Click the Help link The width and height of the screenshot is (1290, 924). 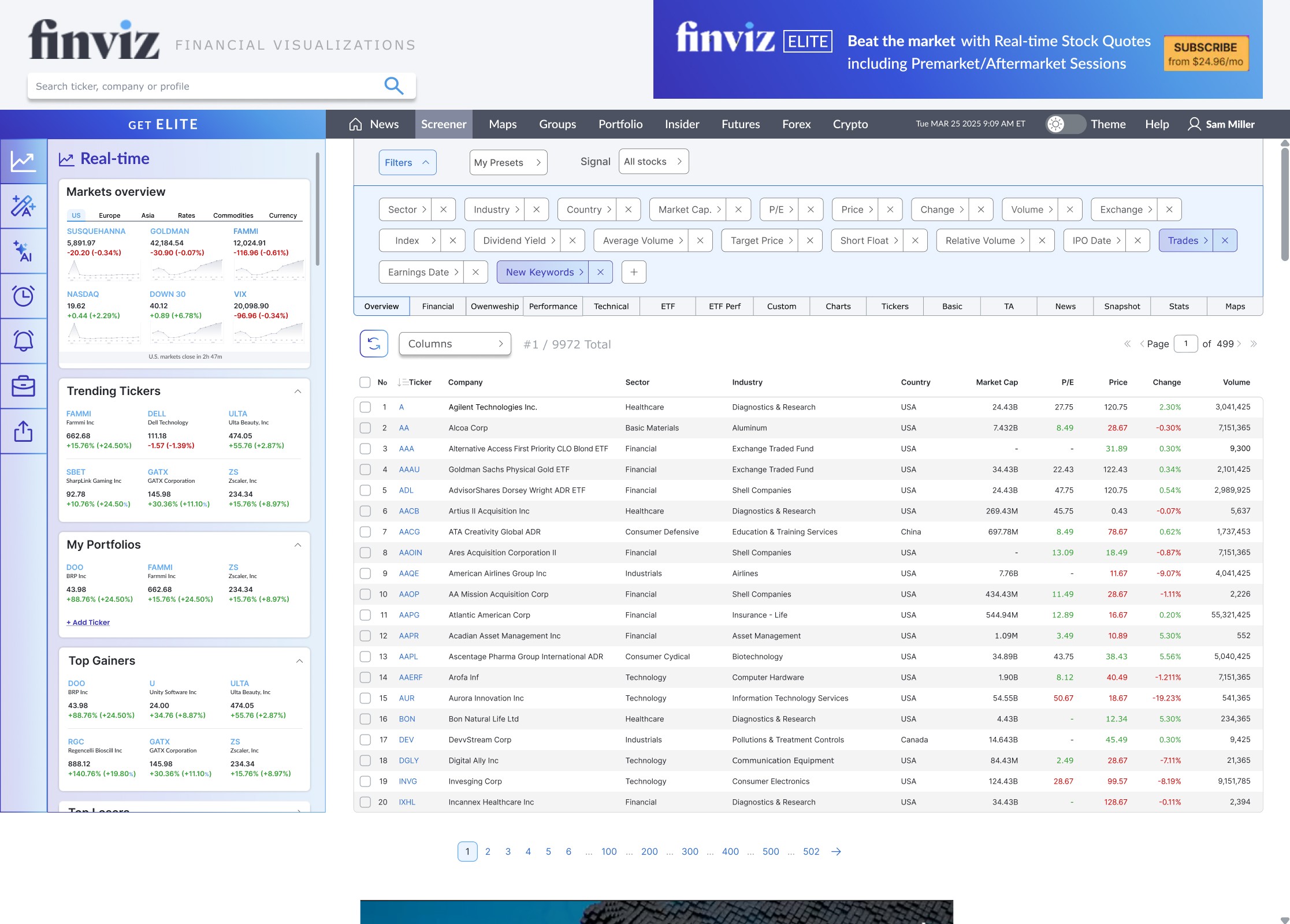tap(1157, 124)
